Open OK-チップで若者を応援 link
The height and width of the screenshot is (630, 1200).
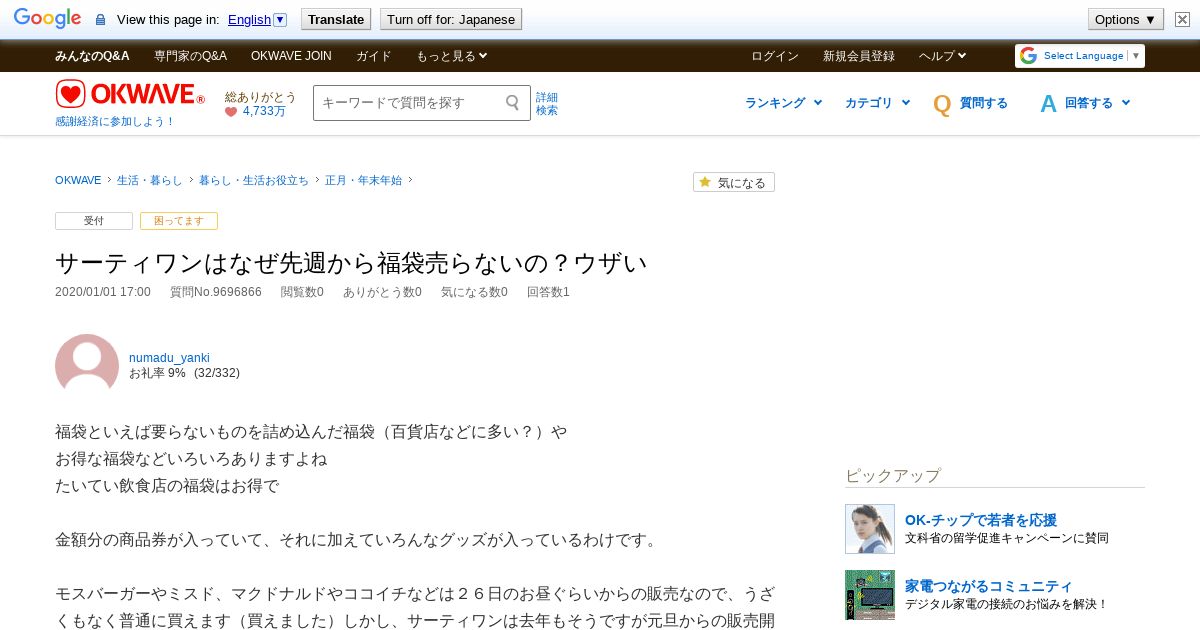(x=981, y=520)
